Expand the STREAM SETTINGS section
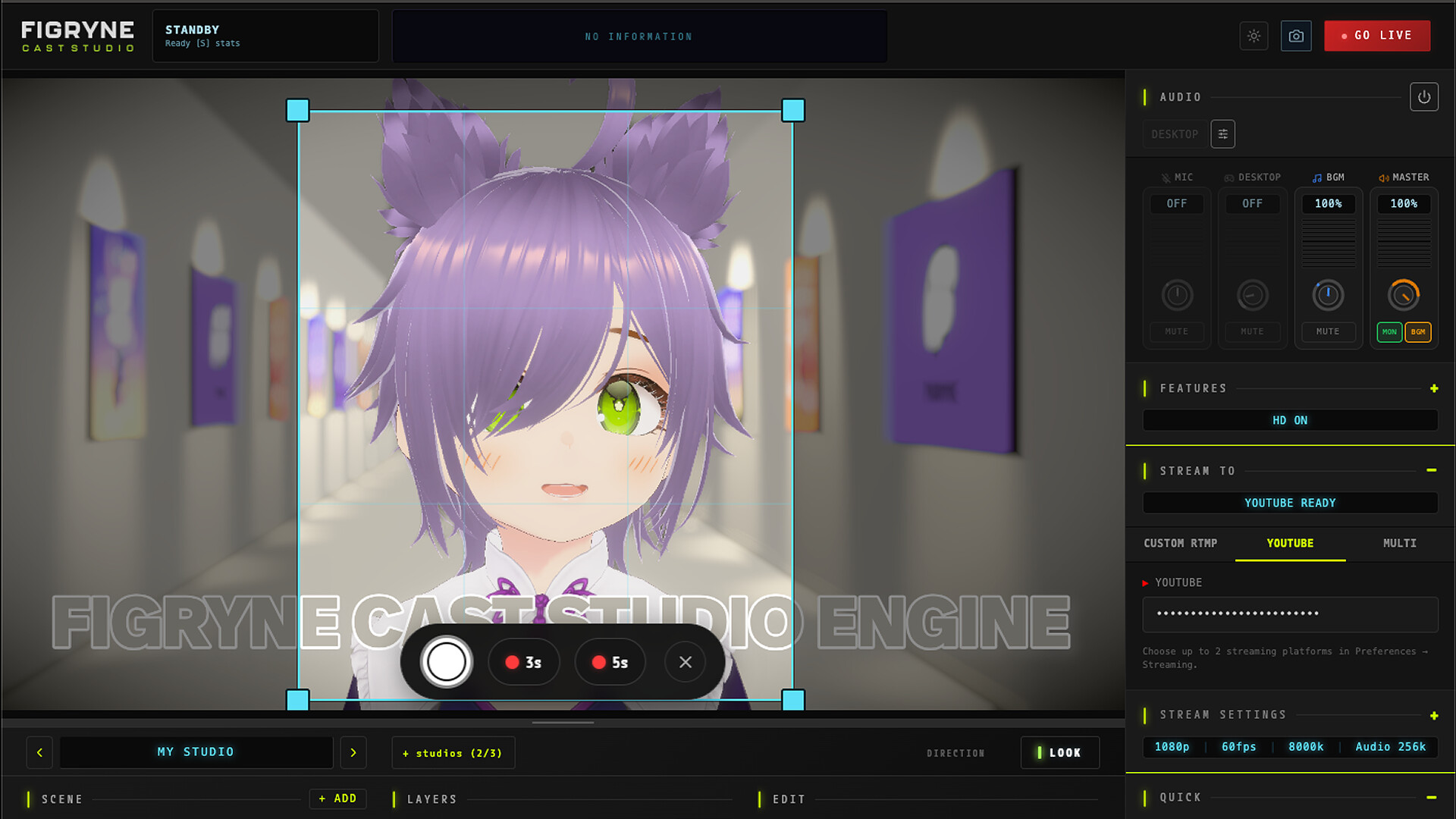This screenshot has height=819, width=1456. pyautogui.click(x=1433, y=715)
